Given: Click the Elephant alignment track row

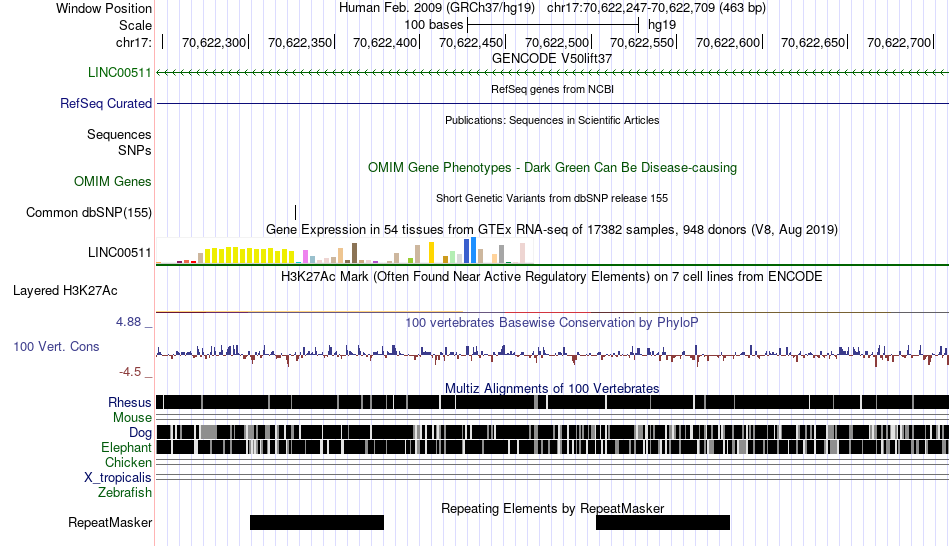Looking at the screenshot, I should point(552,447).
